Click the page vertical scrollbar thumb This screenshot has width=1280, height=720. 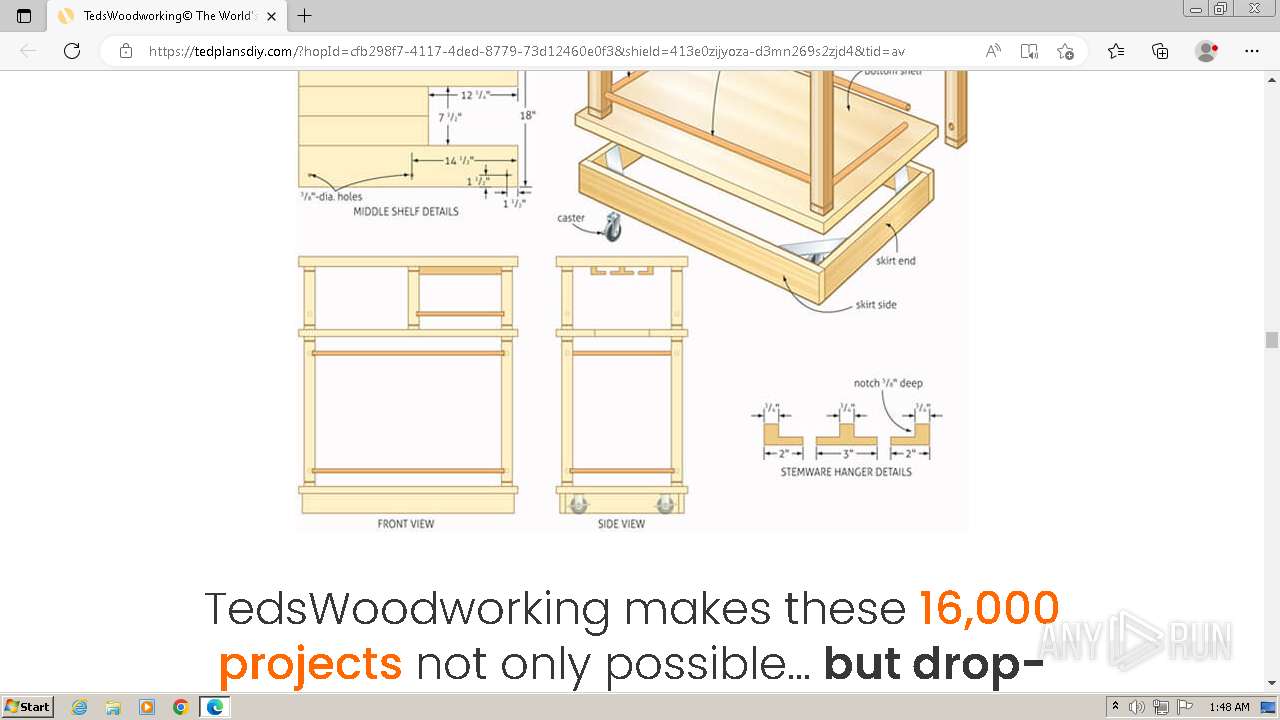tap(1272, 340)
